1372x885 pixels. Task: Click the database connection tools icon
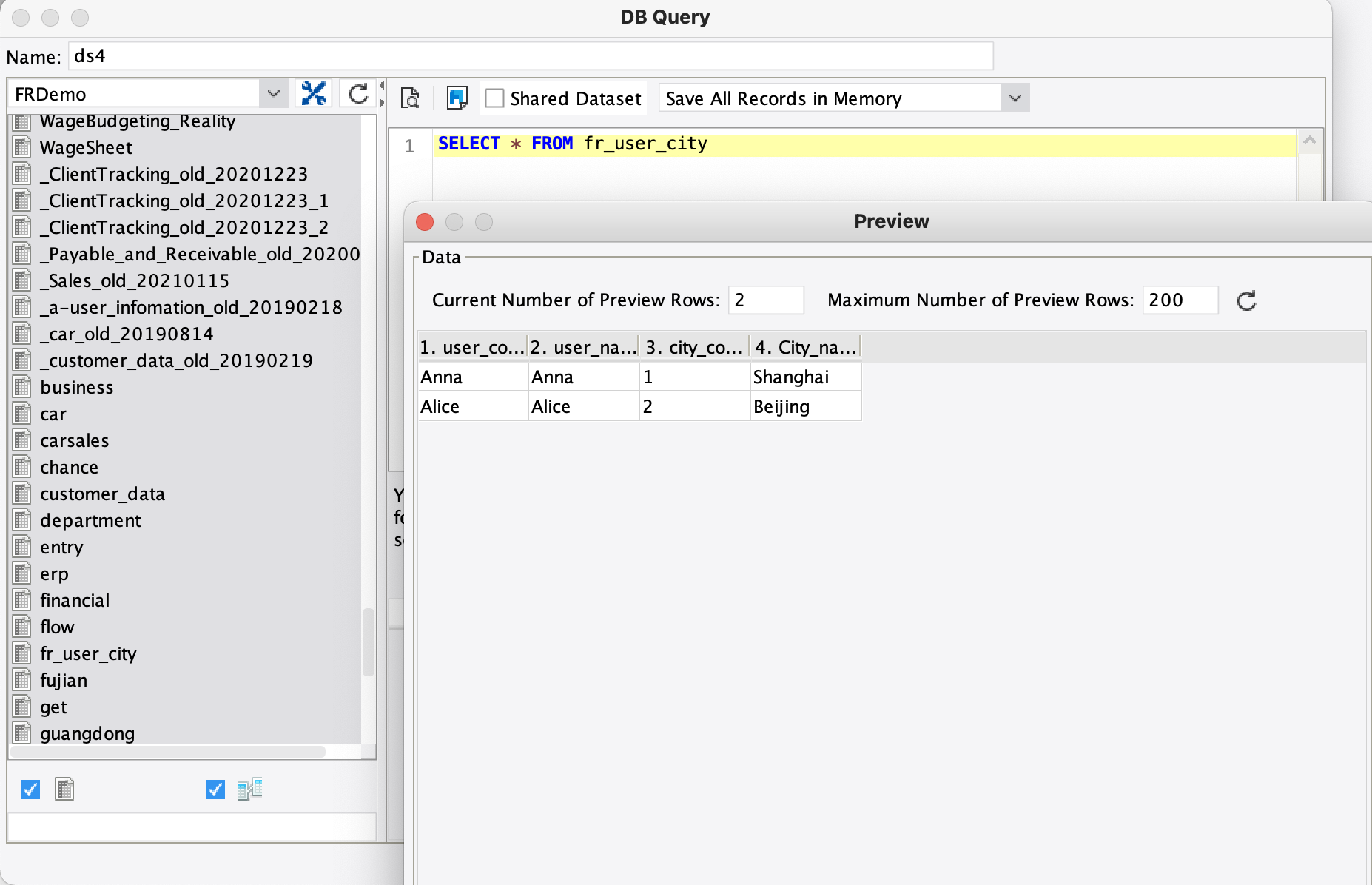(x=314, y=94)
